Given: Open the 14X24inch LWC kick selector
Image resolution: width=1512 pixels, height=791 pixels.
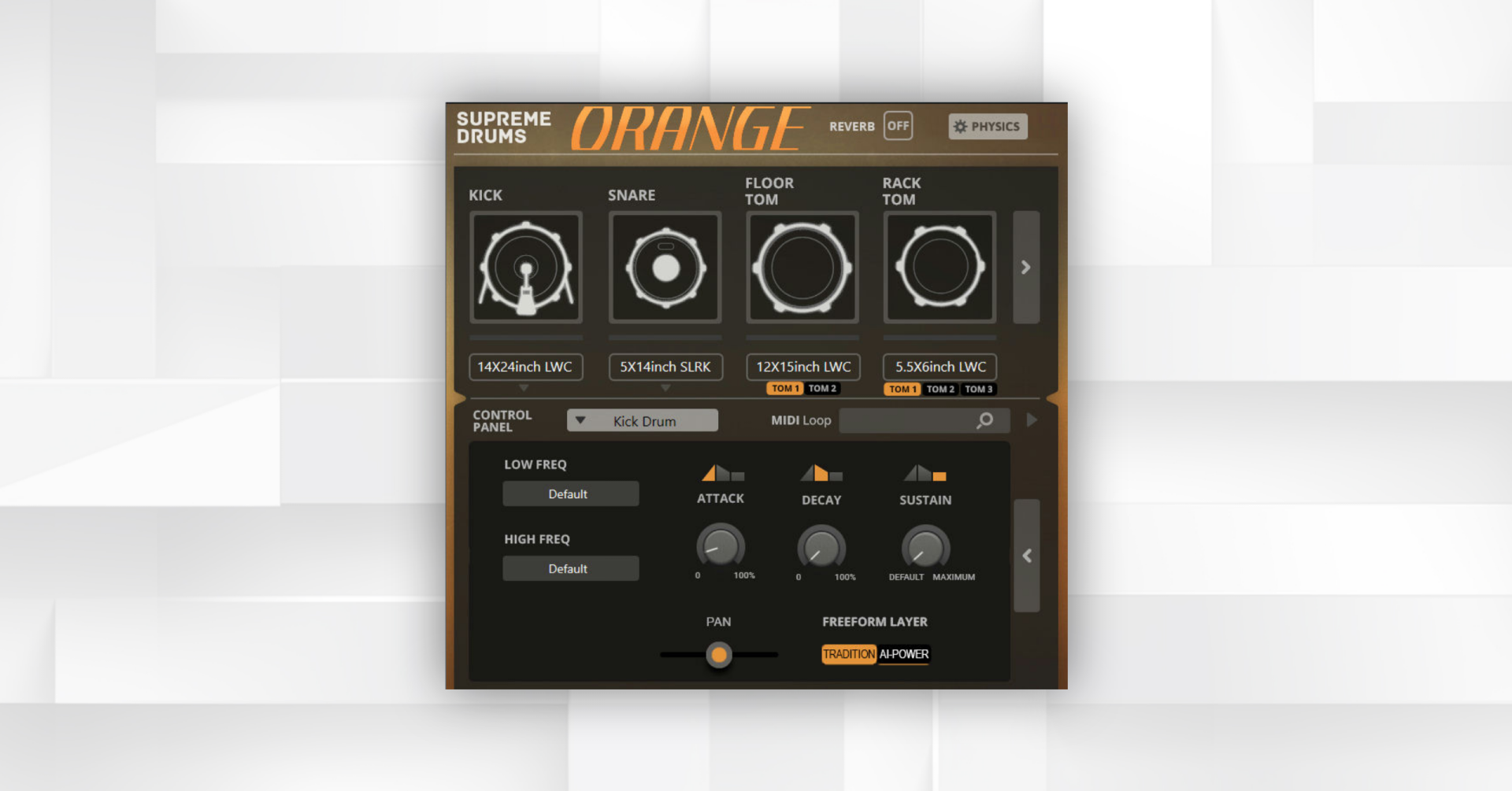Looking at the screenshot, I should pyautogui.click(x=526, y=367).
